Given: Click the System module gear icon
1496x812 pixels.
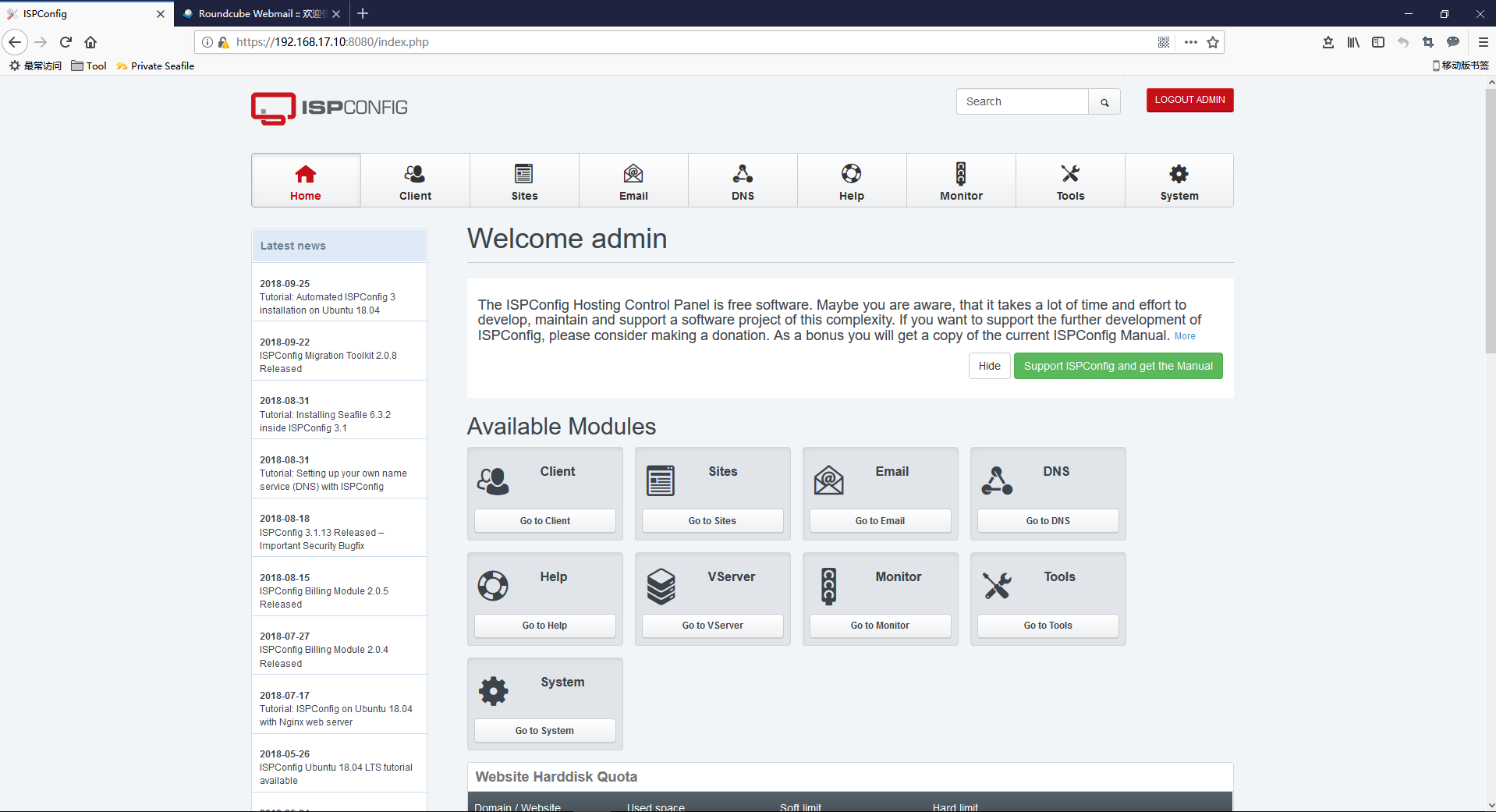Looking at the screenshot, I should (493, 691).
